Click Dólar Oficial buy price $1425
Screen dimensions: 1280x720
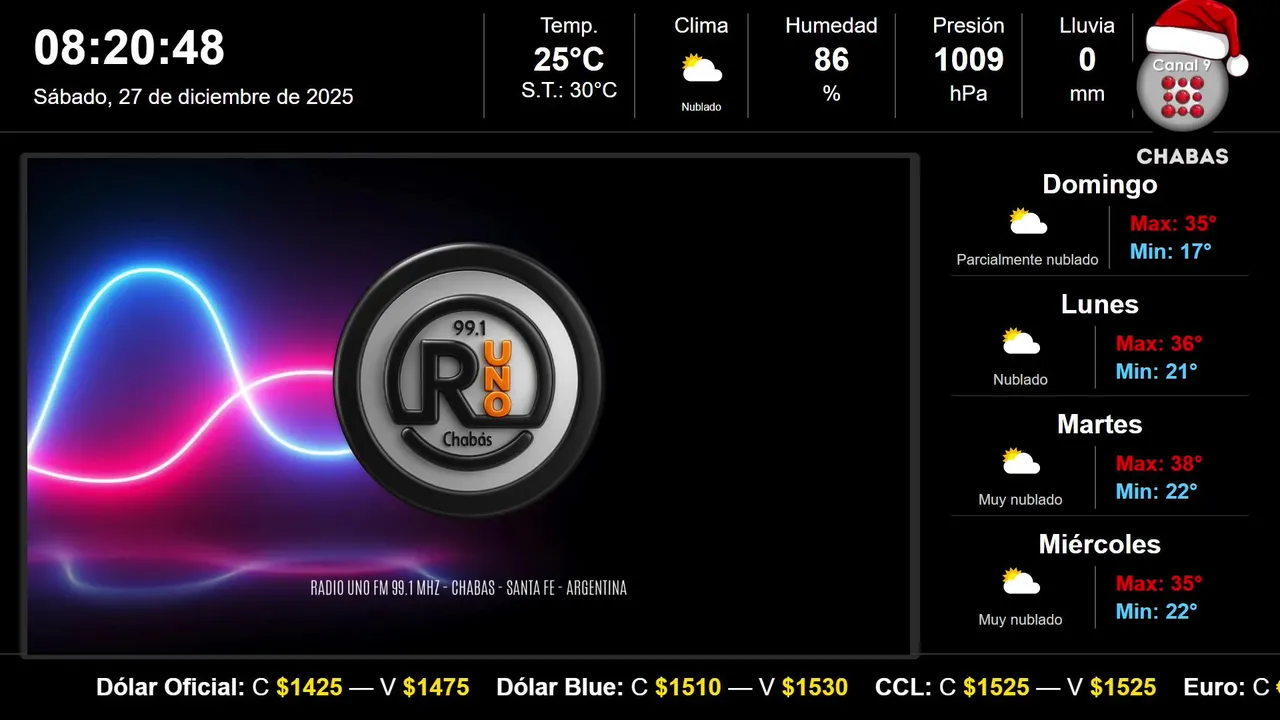(x=309, y=687)
